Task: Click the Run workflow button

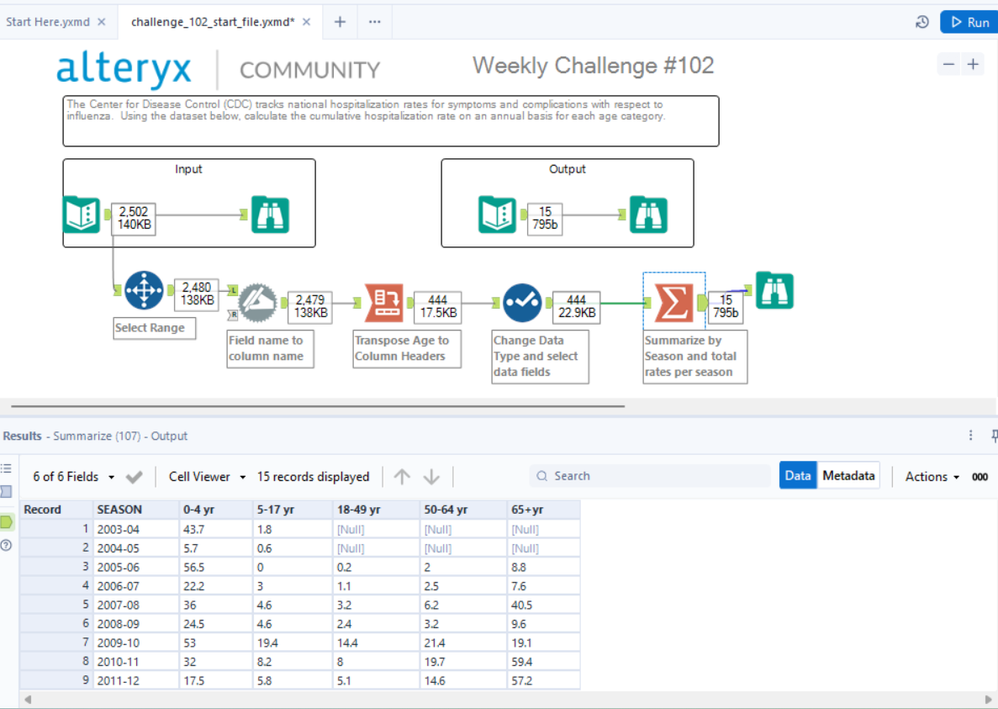Action: [969, 22]
